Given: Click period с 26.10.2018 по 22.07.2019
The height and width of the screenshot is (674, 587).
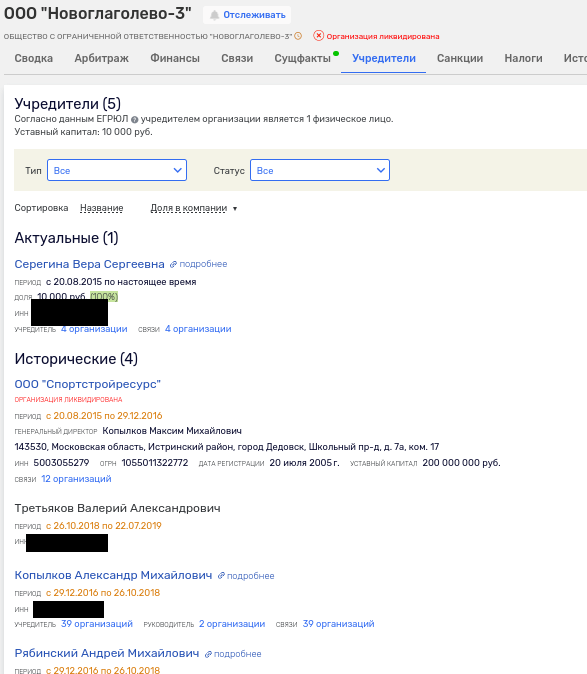Looking at the screenshot, I should 104,526.
